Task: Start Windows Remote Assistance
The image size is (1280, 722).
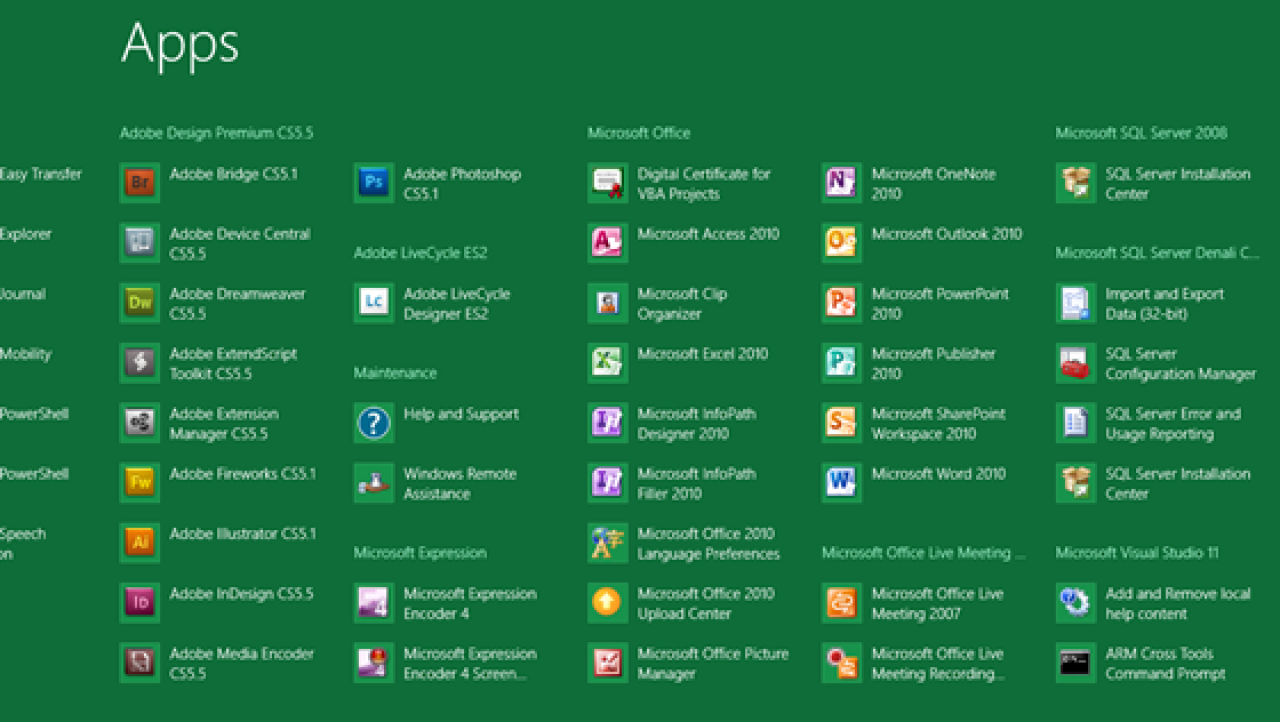Action: (x=436, y=483)
